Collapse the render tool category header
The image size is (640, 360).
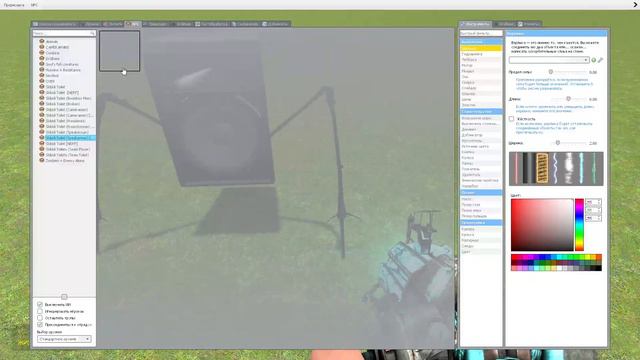481,222
